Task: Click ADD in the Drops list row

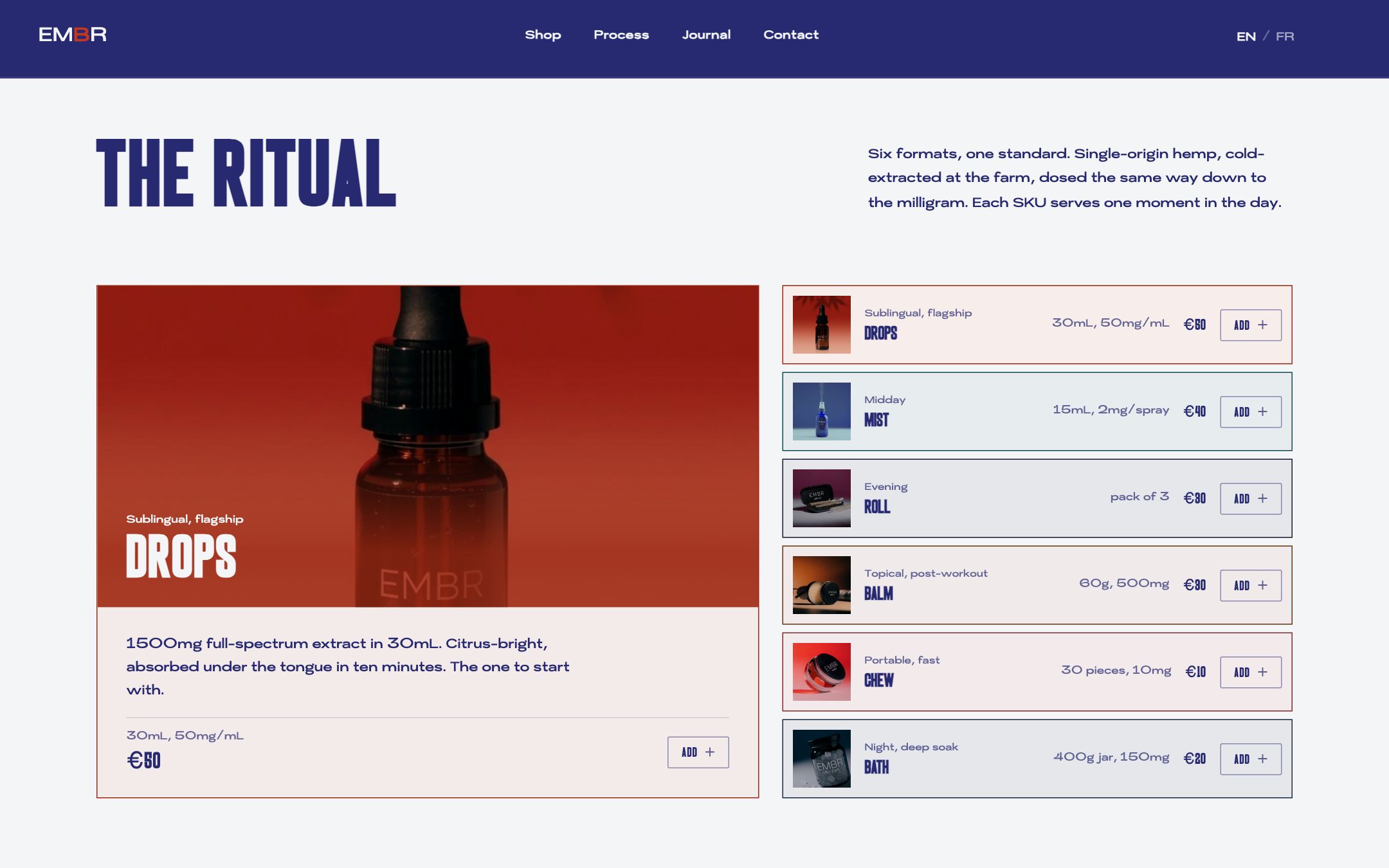Action: click(1251, 325)
